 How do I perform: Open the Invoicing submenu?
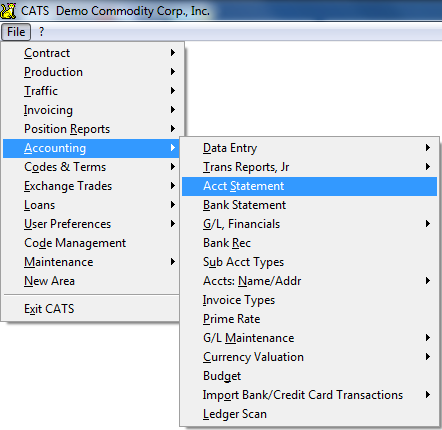(x=91, y=110)
